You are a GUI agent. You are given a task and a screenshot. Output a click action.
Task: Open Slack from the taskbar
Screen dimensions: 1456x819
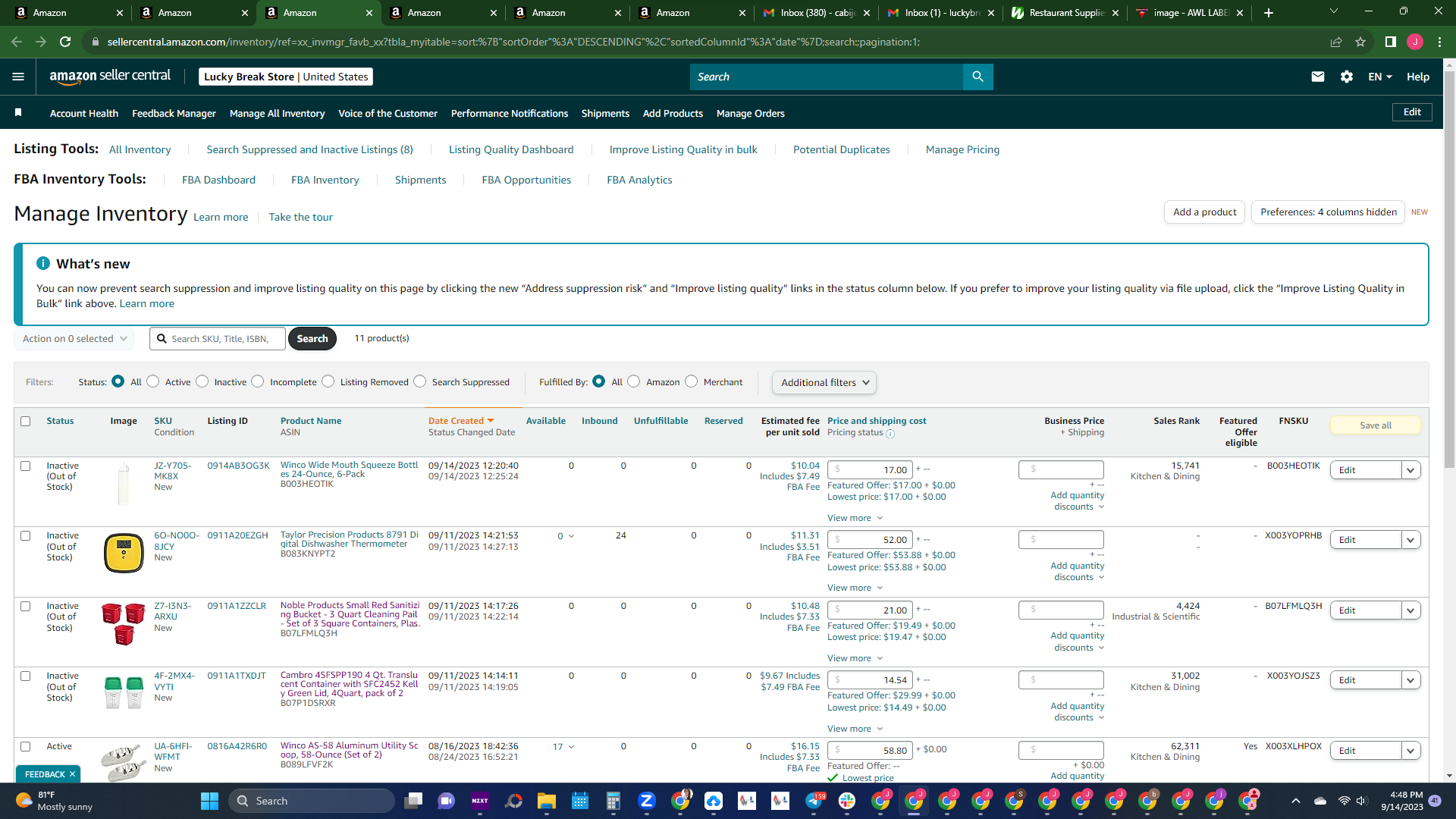847,801
